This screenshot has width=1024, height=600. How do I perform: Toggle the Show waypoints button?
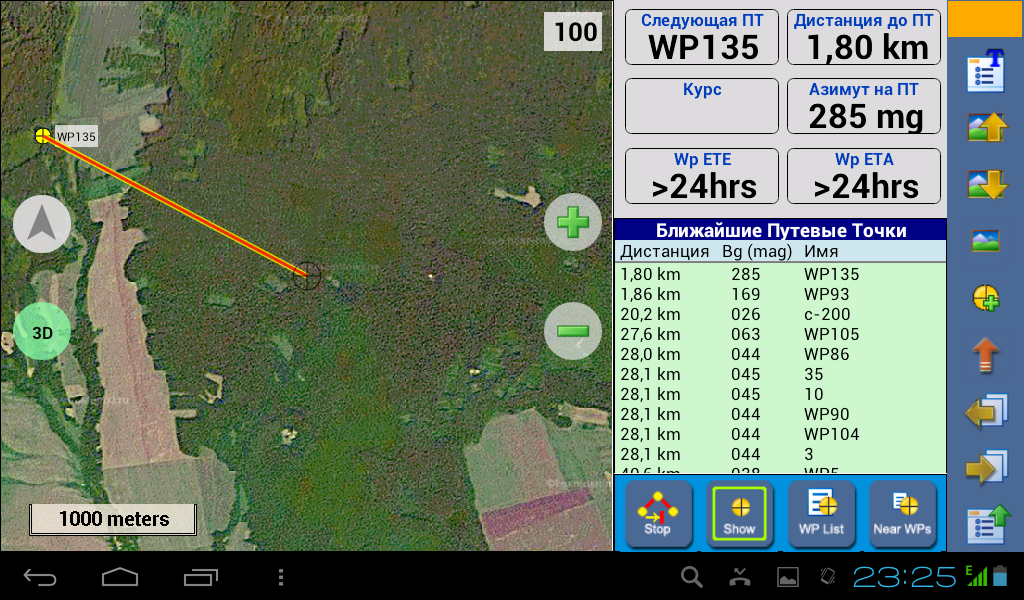click(739, 514)
